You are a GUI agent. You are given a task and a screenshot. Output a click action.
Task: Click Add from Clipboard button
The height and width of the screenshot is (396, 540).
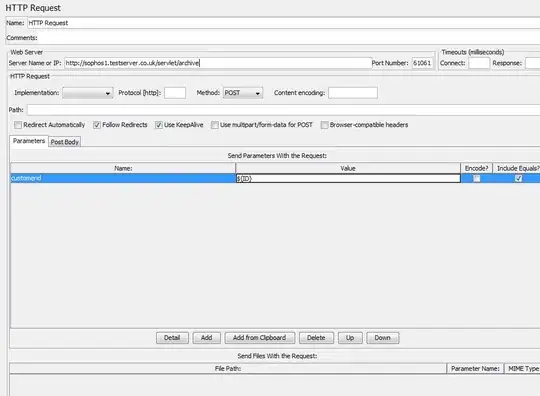(x=260, y=338)
